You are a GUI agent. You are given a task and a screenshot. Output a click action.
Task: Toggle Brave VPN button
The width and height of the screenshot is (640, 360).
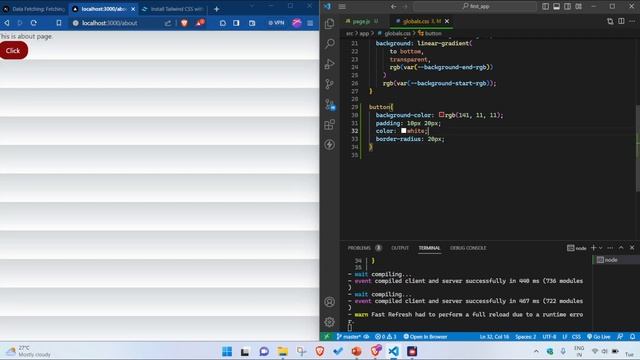tap(276, 23)
